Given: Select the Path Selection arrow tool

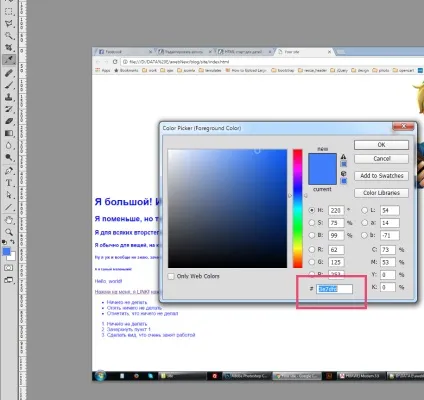Looking at the screenshot, I should [9, 195].
